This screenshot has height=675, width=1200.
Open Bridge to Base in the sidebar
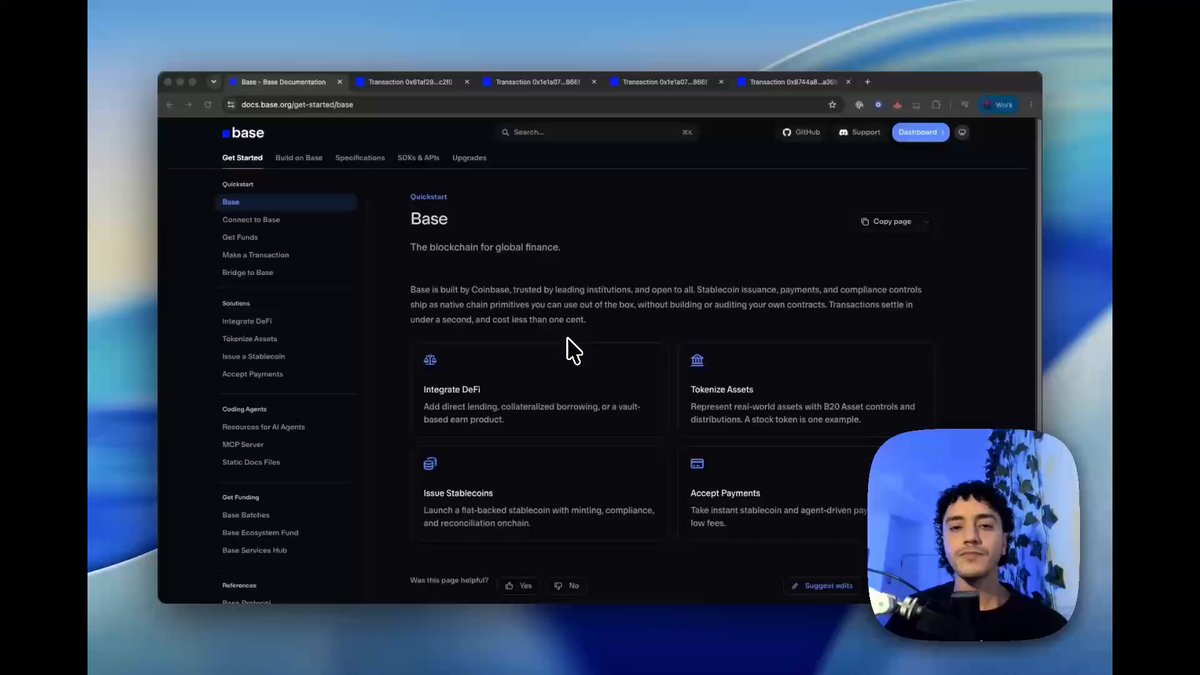click(248, 272)
